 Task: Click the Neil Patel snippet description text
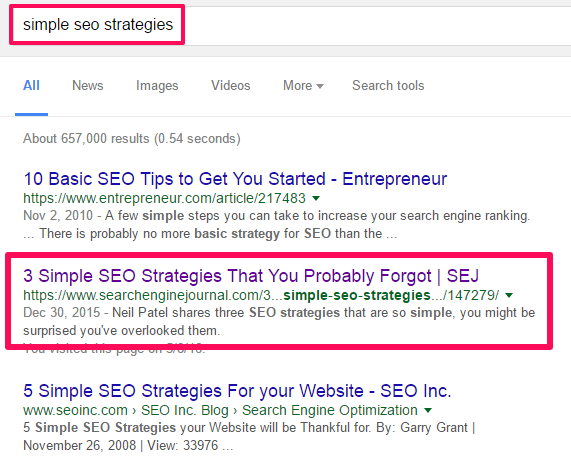279,321
